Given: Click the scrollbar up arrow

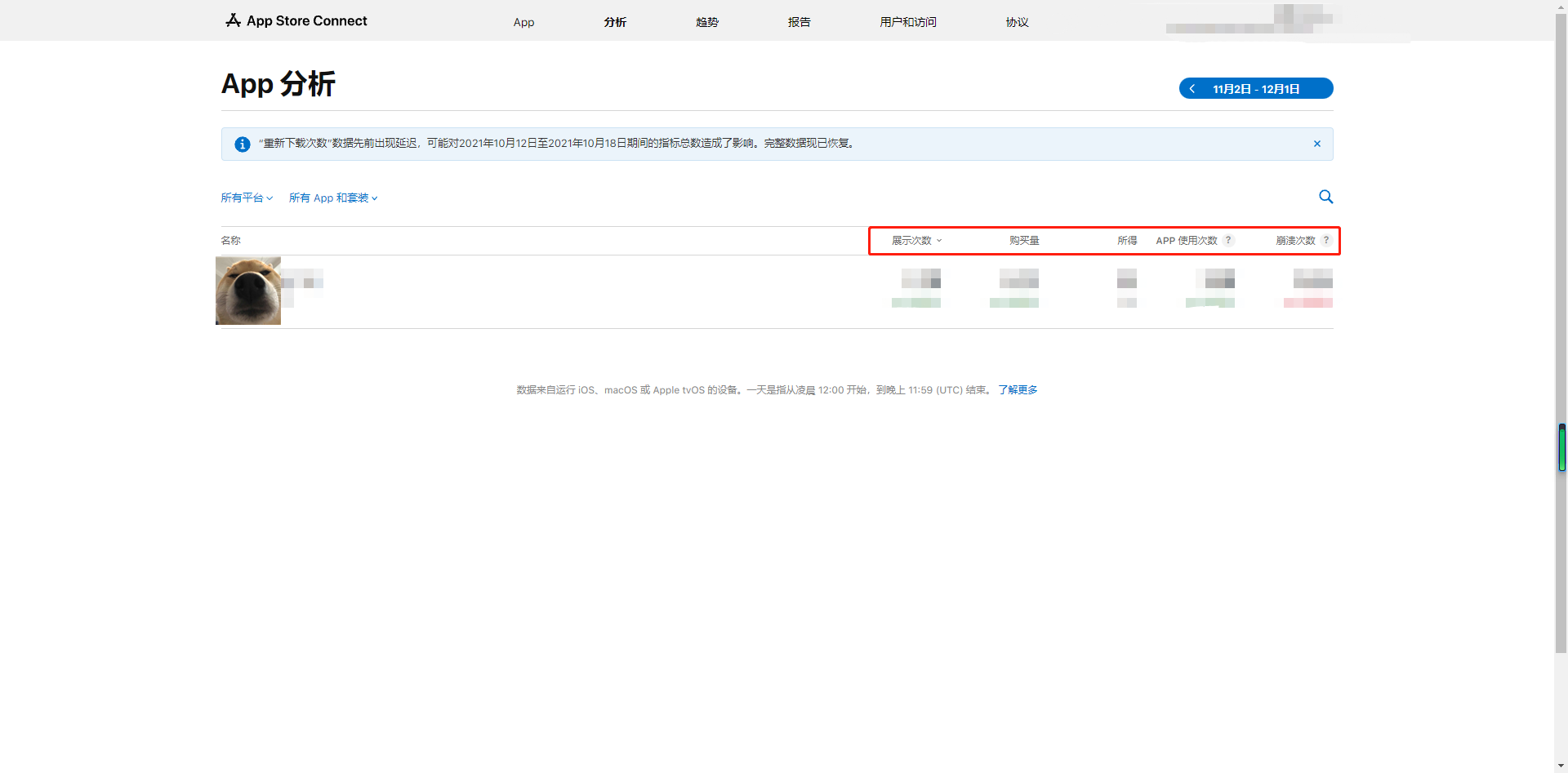Looking at the screenshot, I should [1561, 6].
